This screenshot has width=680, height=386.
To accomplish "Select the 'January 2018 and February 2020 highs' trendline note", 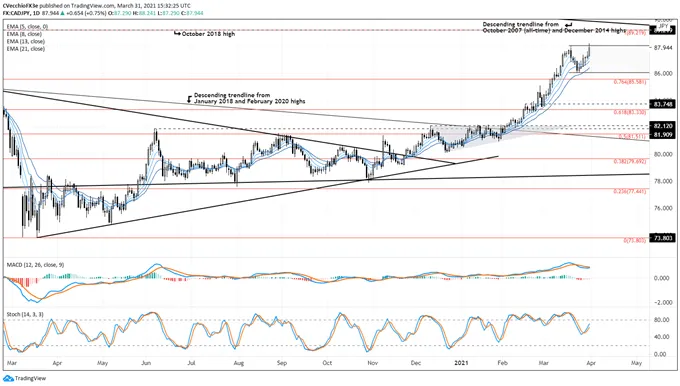I will tap(249, 101).
